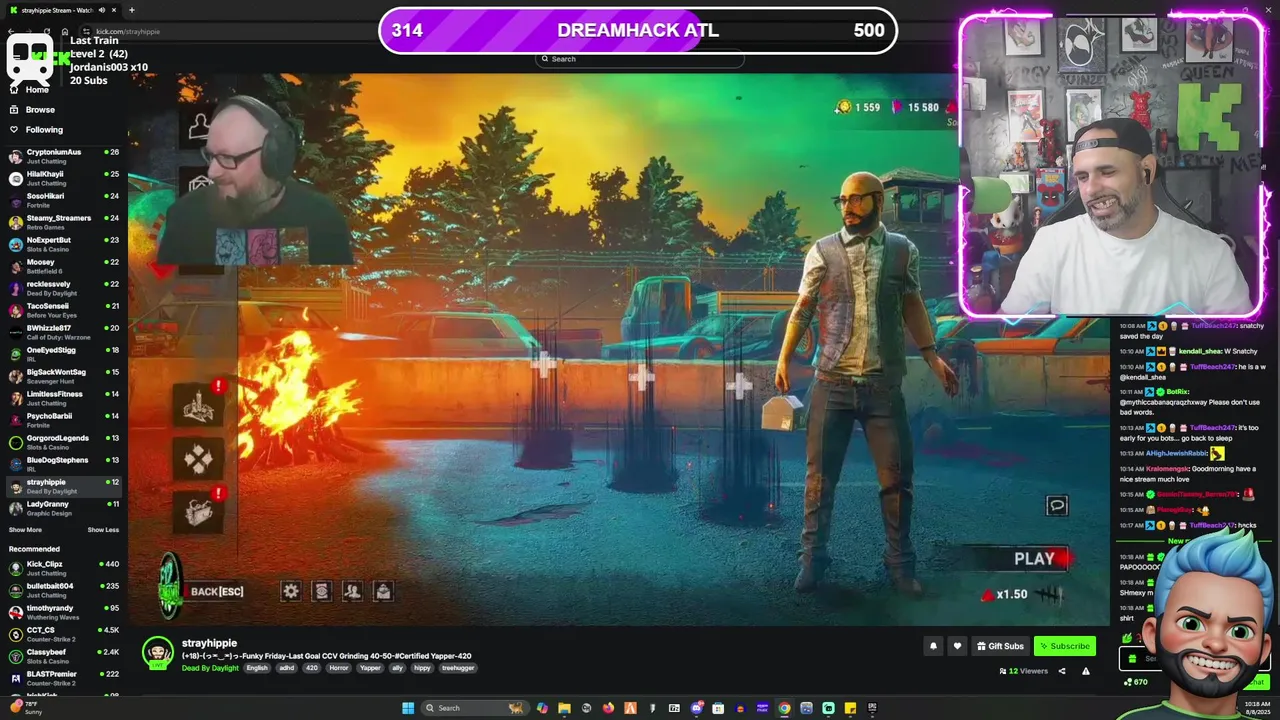Open File Explorer from the taskbar
Viewport: 1280px width, 720px height.
point(564,708)
